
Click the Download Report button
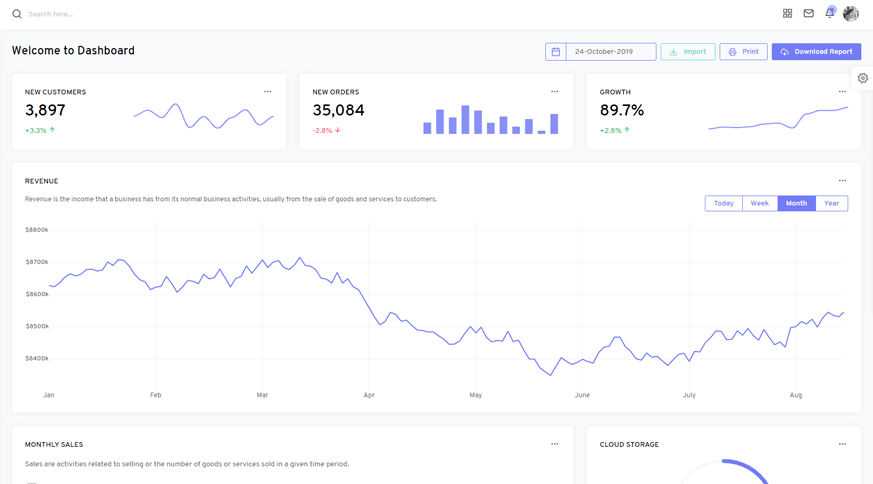816,52
